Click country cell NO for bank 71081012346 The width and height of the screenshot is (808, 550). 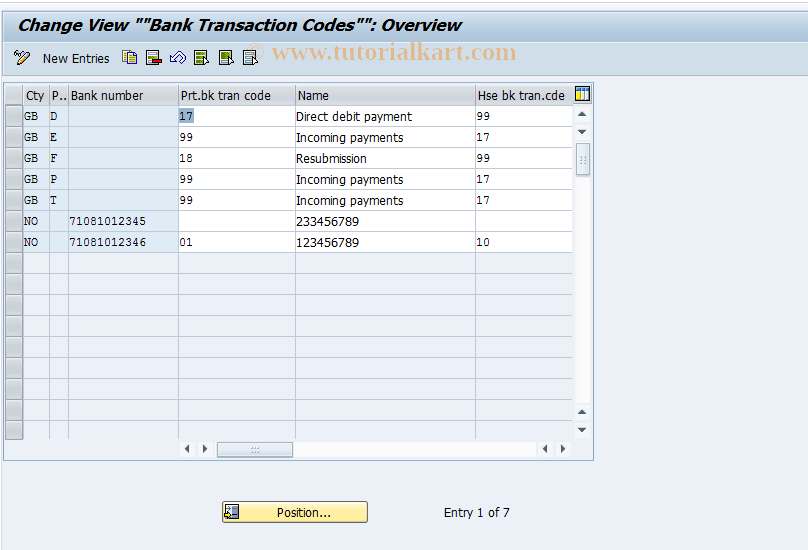pos(36,242)
